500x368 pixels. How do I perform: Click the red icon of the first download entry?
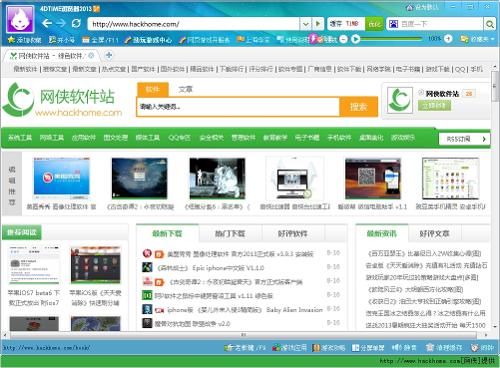[147, 253]
